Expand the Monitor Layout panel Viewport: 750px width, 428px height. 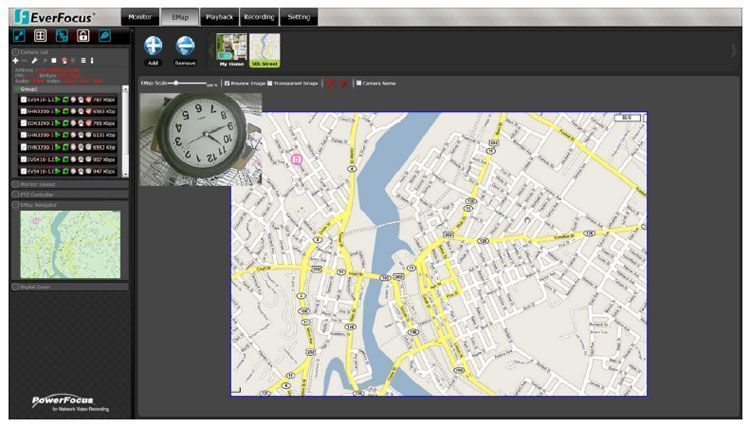tap(15, 184)
